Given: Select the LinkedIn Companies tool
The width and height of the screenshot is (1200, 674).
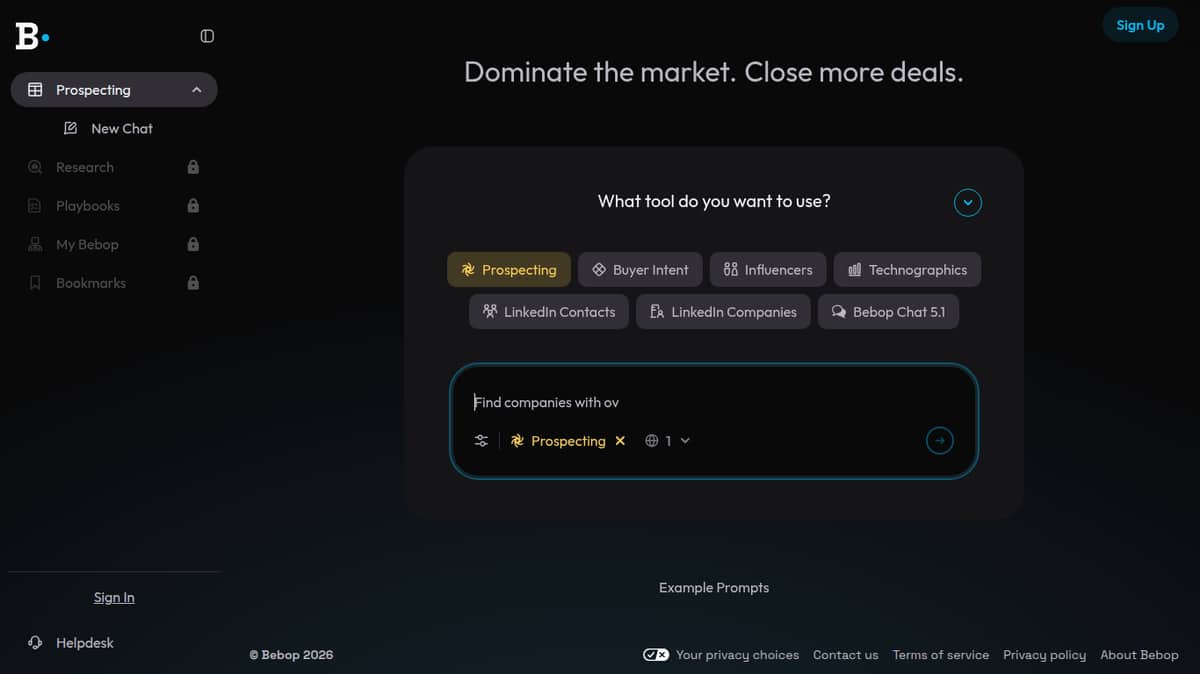Looking at the screenshot, I should point(723,312).
